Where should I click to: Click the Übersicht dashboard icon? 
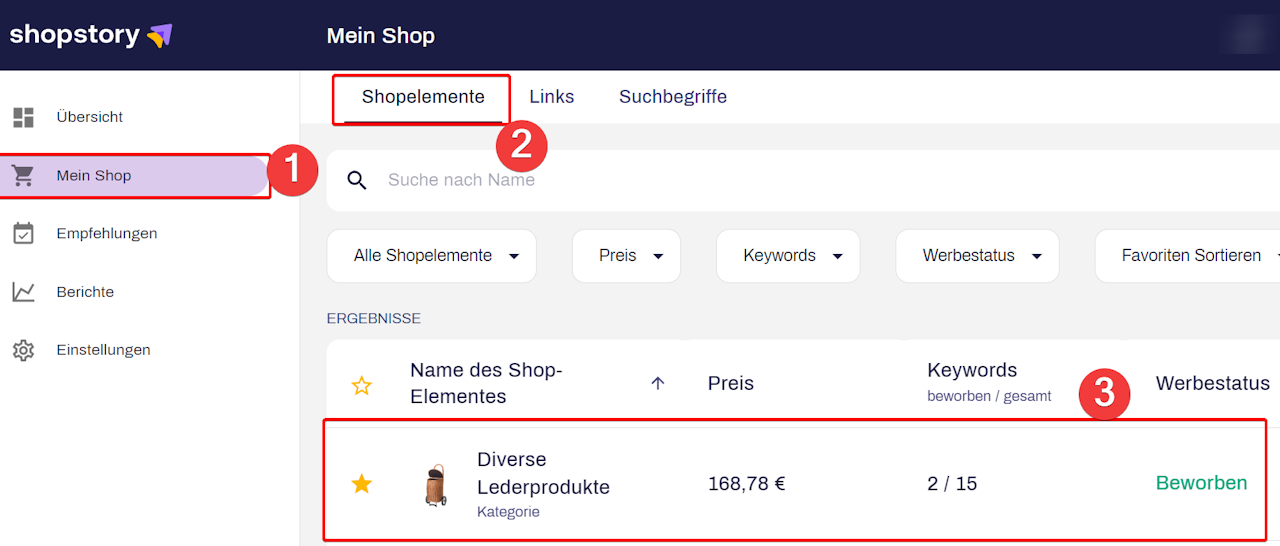(23, 117)
